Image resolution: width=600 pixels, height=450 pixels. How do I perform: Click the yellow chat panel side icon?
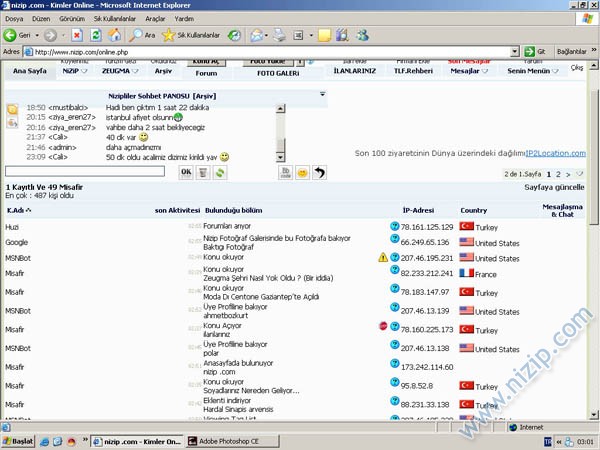[12, 109]
